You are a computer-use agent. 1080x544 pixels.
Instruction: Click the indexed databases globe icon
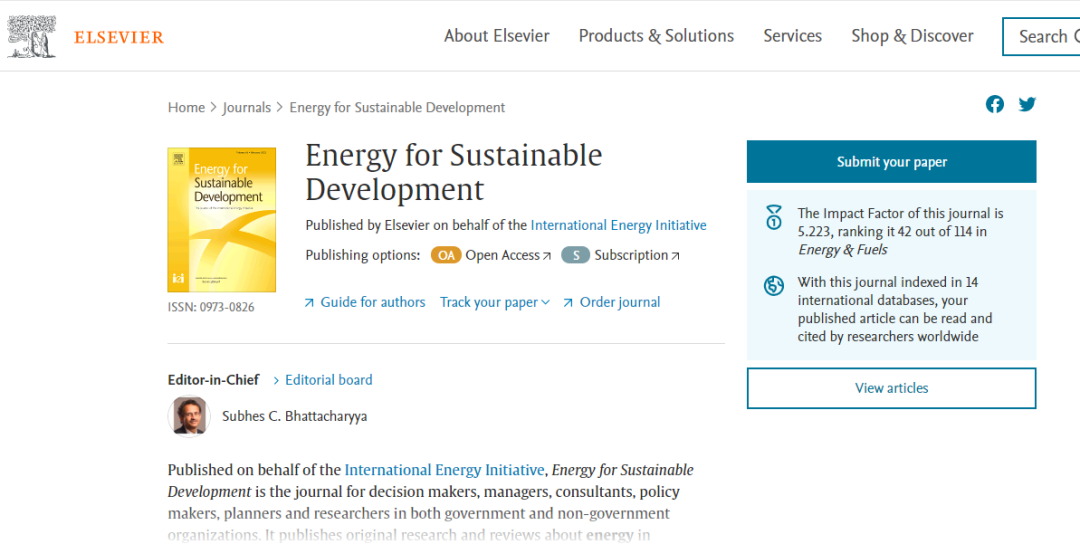(773, 286)
